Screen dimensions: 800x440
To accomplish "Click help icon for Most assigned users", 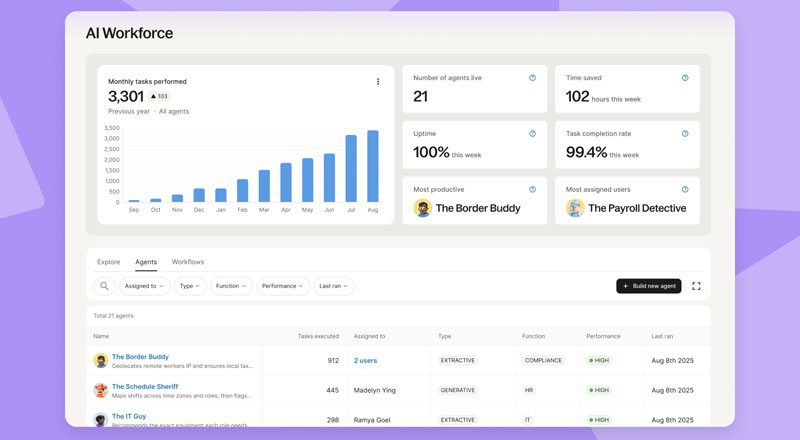I will 685,190.
